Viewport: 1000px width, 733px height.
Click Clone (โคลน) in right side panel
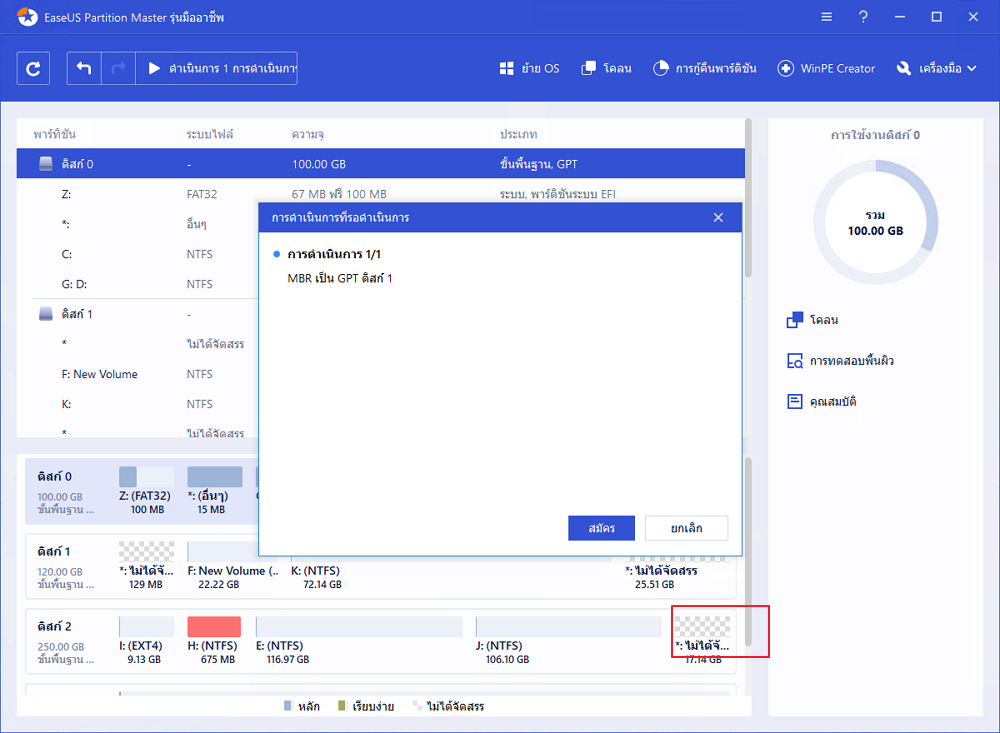pos(812,320)
